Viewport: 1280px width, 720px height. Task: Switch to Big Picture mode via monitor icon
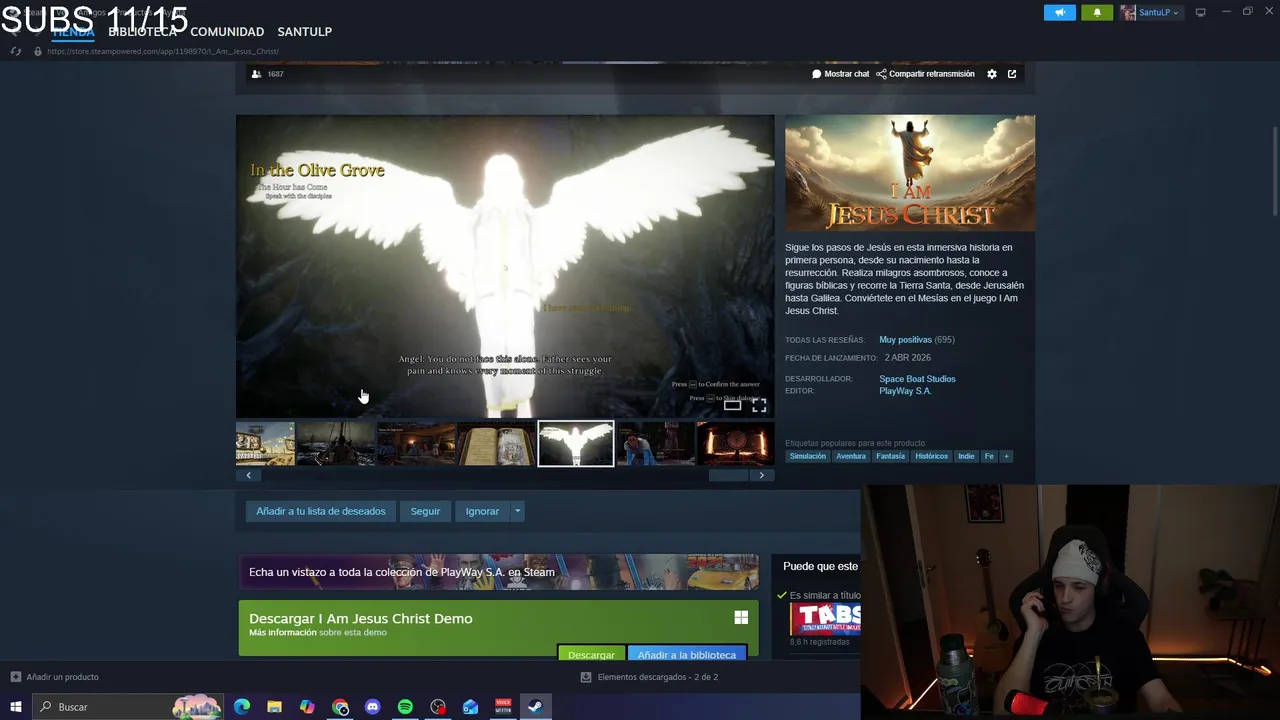point(1201,12)
